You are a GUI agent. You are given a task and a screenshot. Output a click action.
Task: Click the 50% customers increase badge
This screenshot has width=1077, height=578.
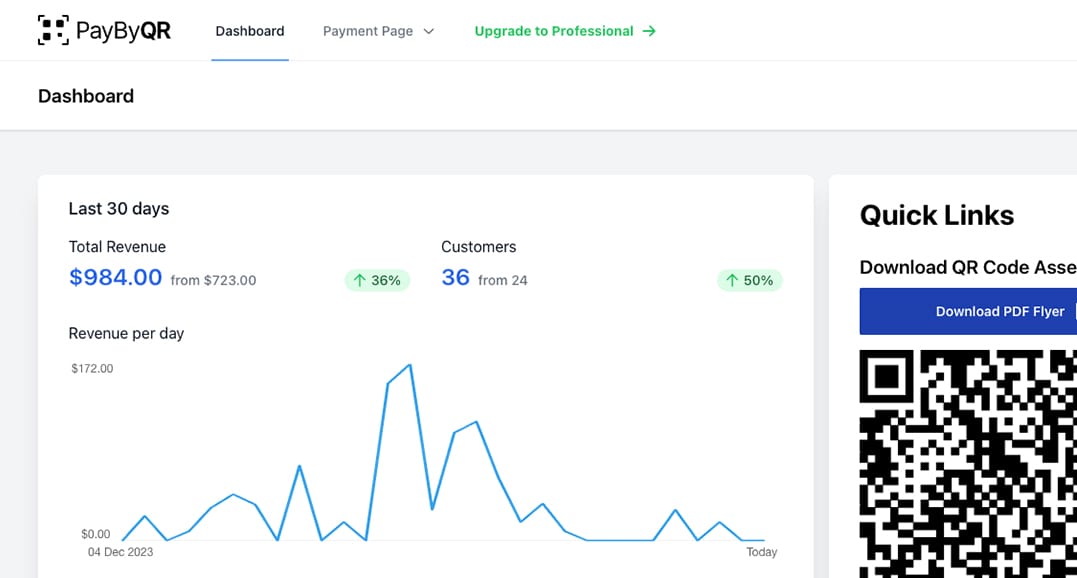(x=749, y=280)
